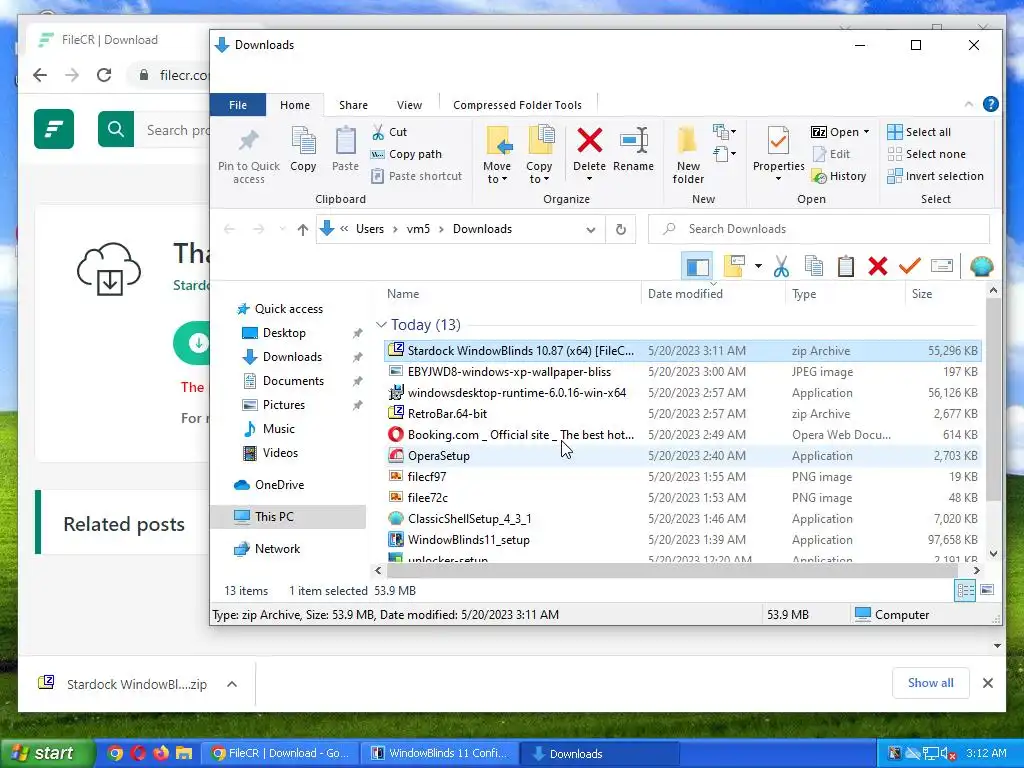Collapse the Today (13) group
Screen dimensions: 1024x768
click(x=381, y=325)
